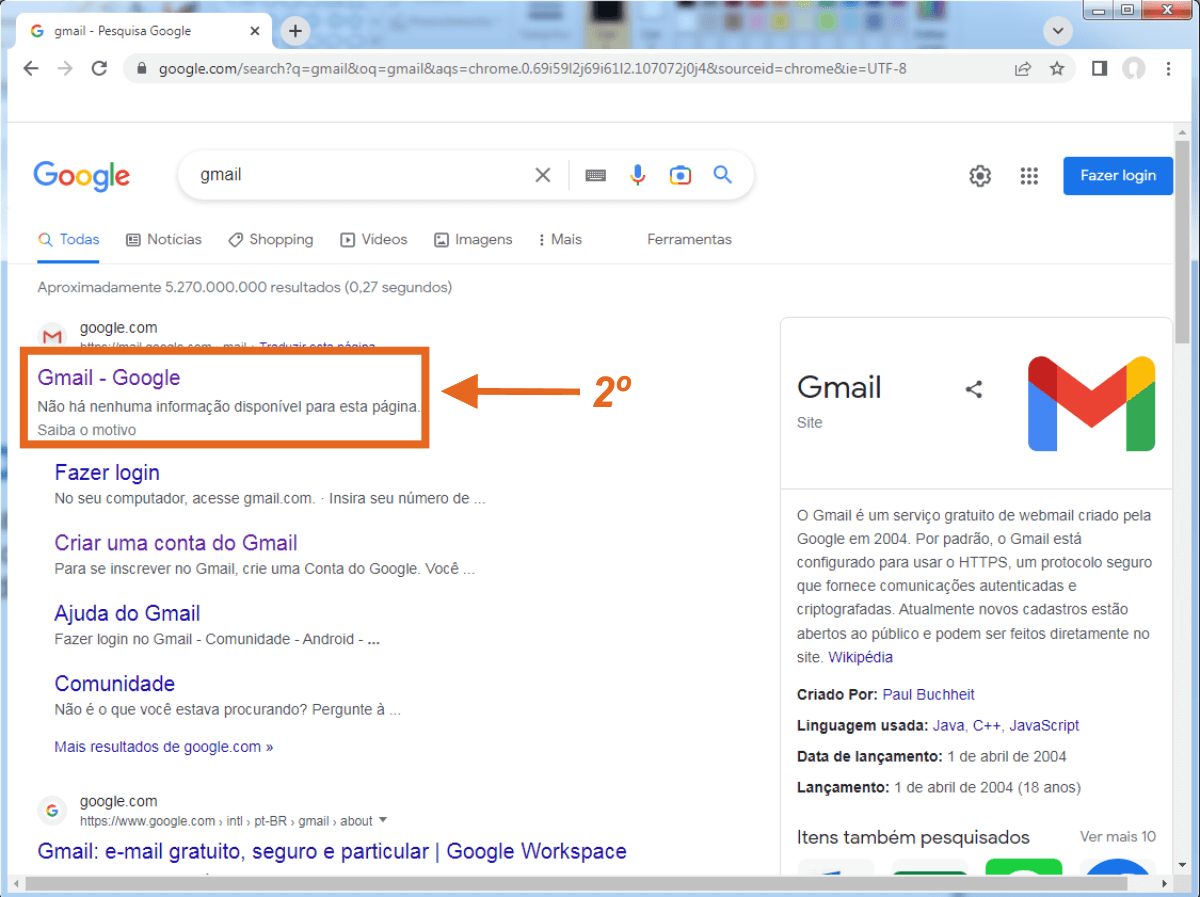
Task: Click the 'Paul Buchheit' link
Action: pyautogui.click(x=928, y=695)
